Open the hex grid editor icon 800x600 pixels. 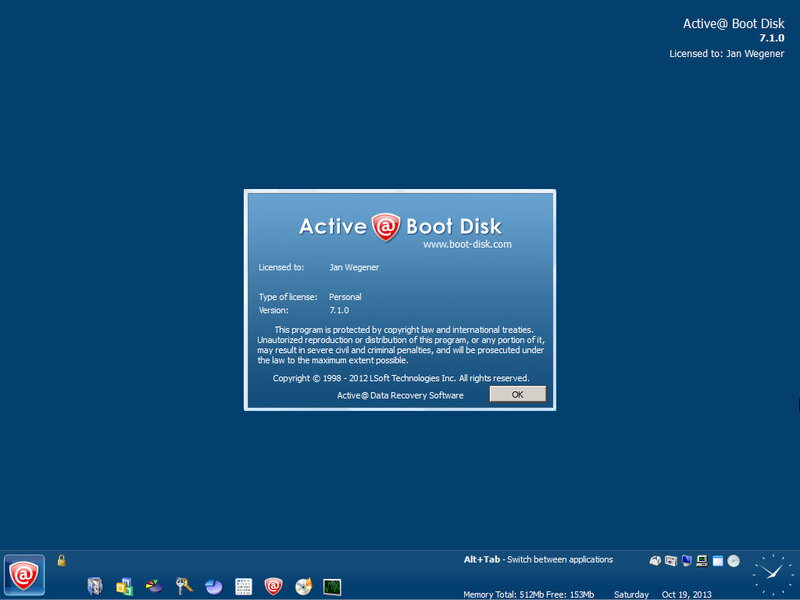(243, 587)
